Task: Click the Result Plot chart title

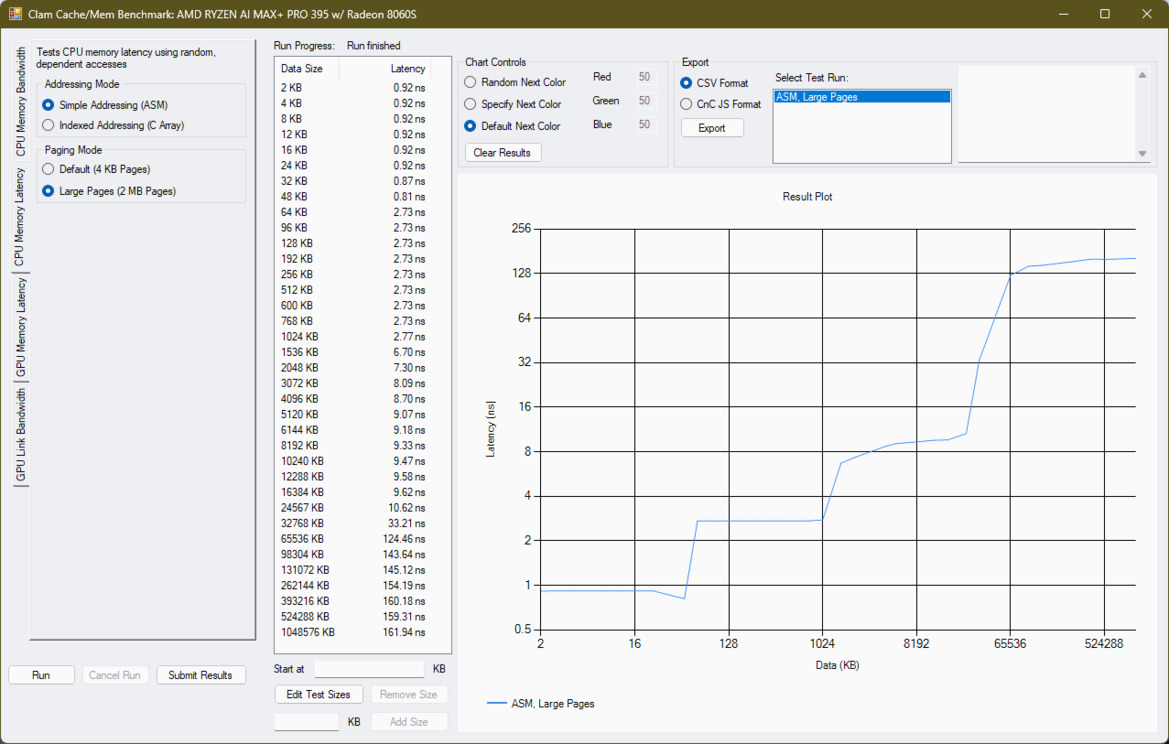Action: [807, 197]
